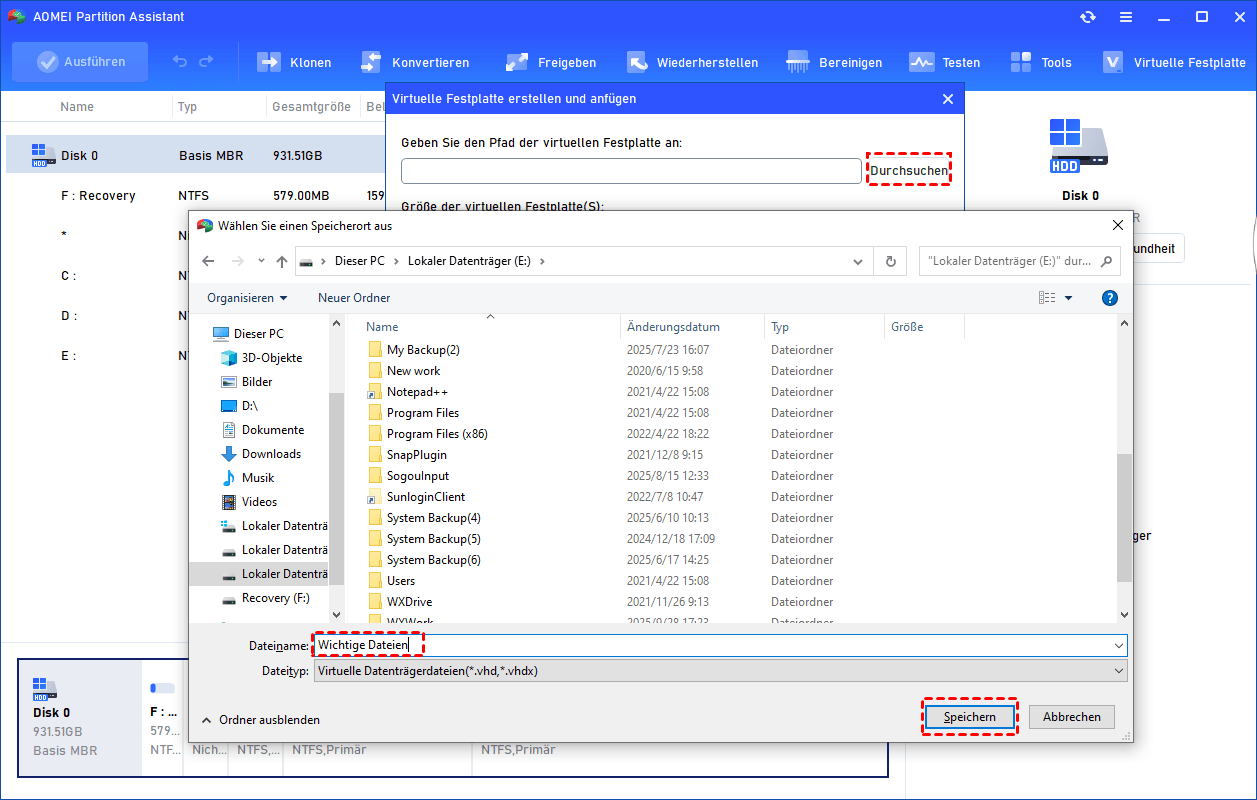Screen dimensions: 1257x800
Task: Expand the Dateiname dropdown arrow
Action: coord(1118,646)
